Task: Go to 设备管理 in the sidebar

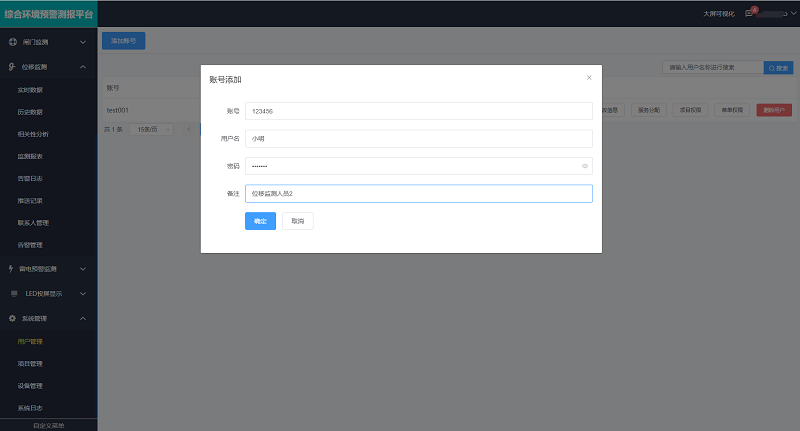Action: [31, 386]
